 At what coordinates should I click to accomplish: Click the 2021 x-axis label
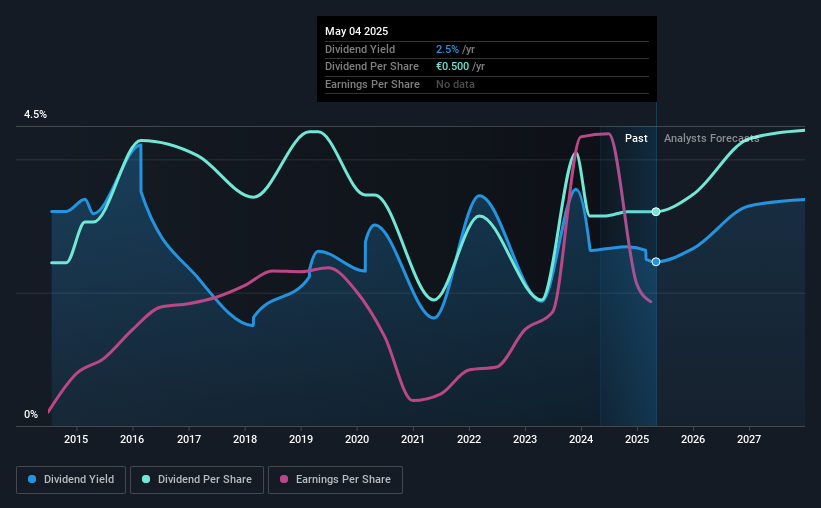tap(413, 439)
